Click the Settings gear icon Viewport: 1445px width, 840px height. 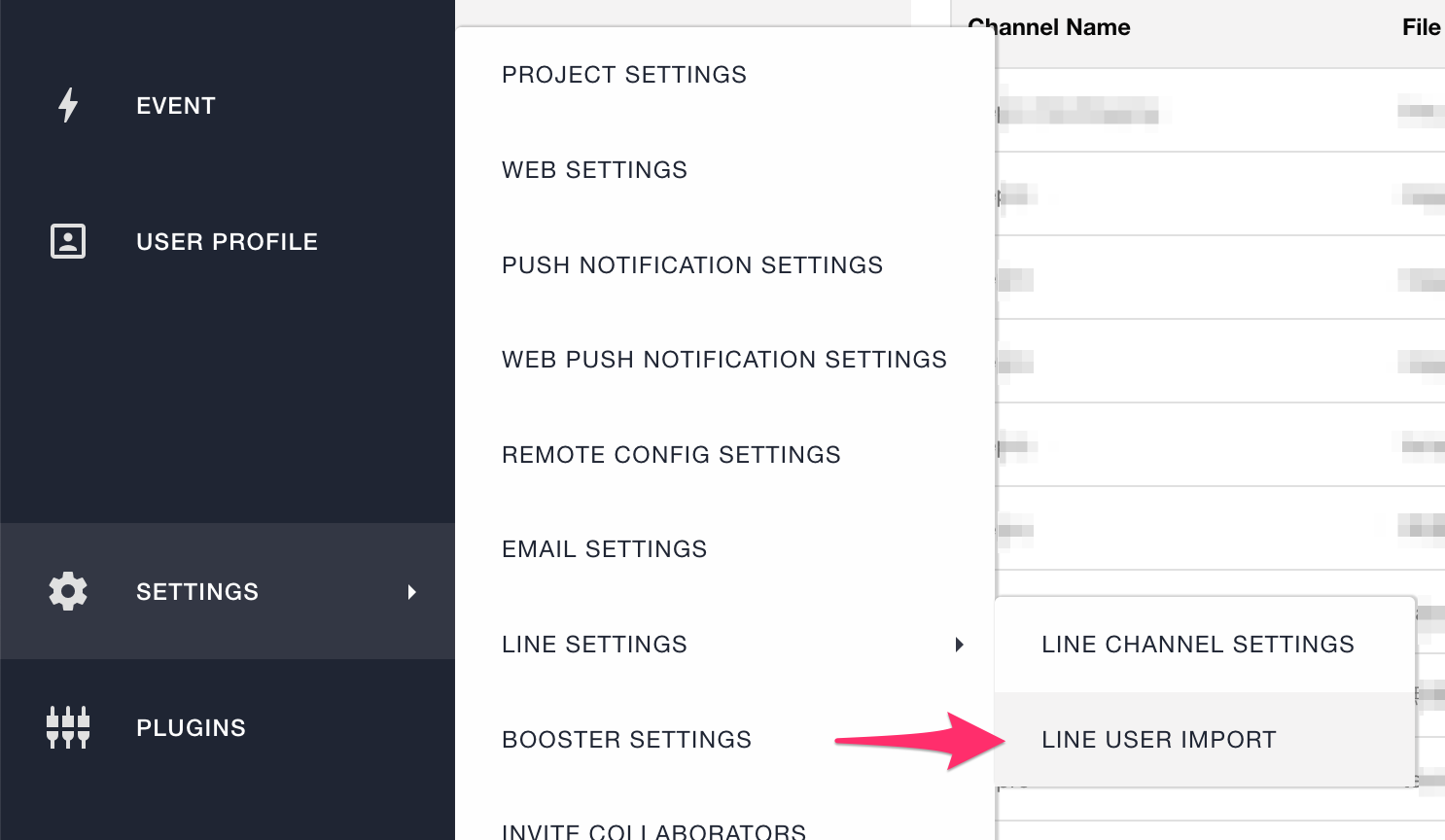tap(68, 591)
